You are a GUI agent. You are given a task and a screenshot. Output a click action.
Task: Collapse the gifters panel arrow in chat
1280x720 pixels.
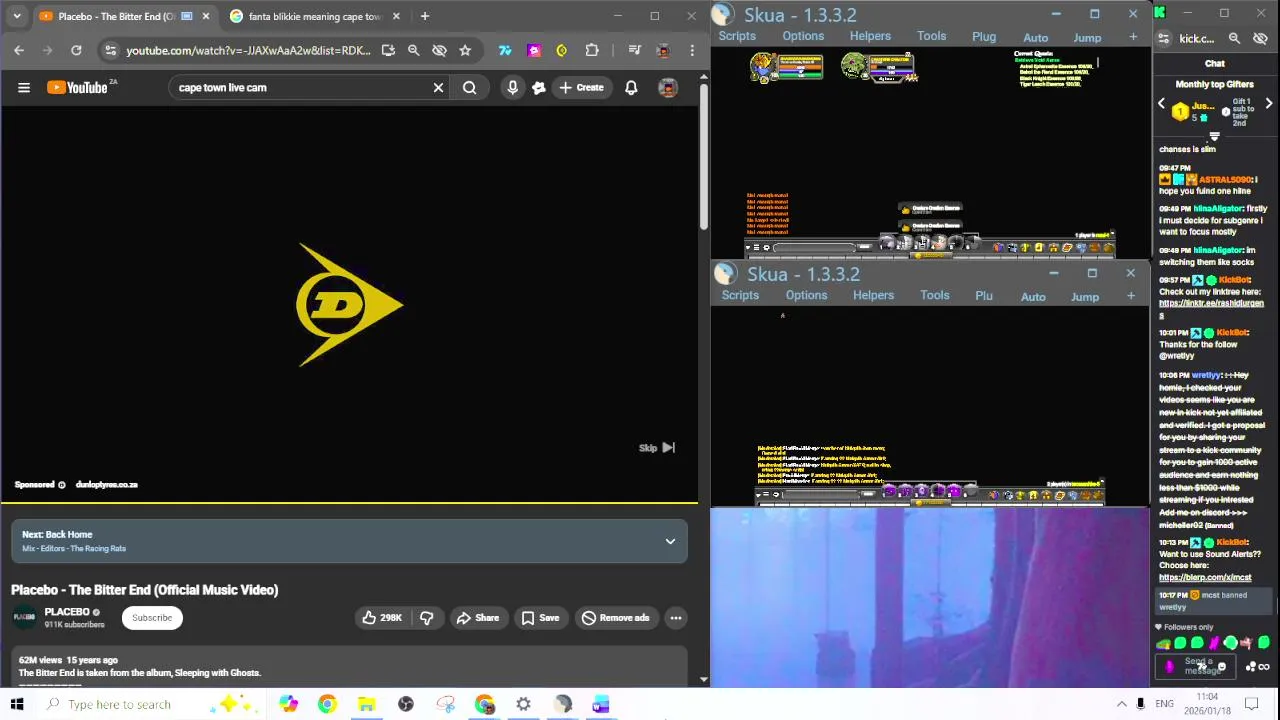pos(1215,136)
